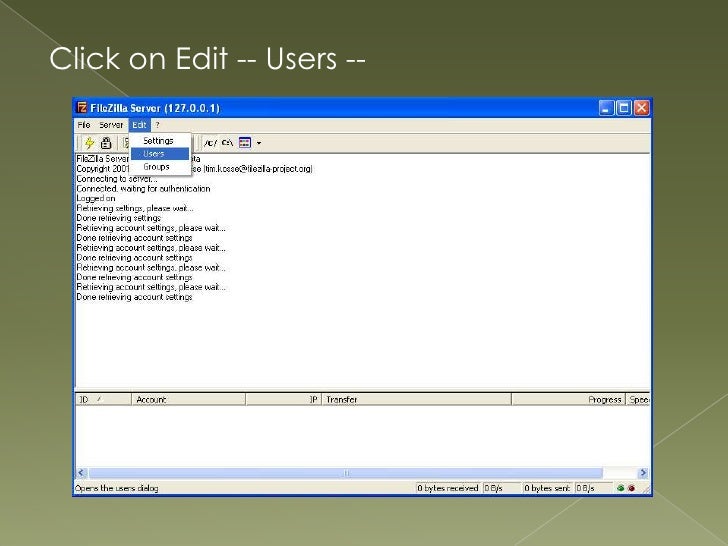This screenshot has height=546, width=728.
Task: Open the File menu
Action: pos(86,125)
